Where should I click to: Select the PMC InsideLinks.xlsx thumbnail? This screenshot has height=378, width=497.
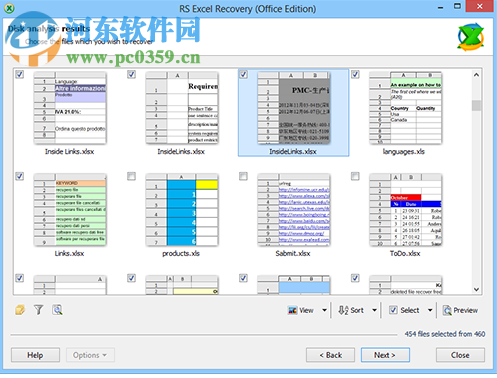pos(294,108)
